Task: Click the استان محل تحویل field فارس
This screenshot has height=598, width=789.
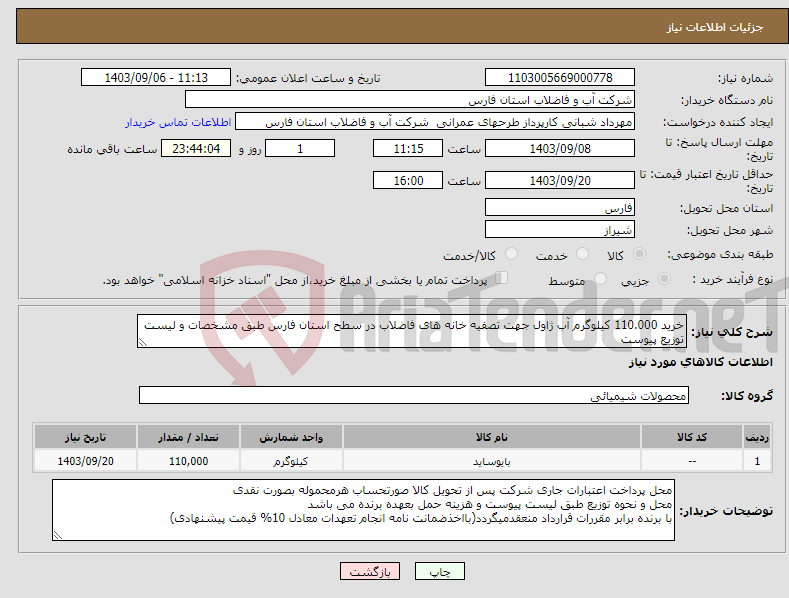Action: coord(560,207)
